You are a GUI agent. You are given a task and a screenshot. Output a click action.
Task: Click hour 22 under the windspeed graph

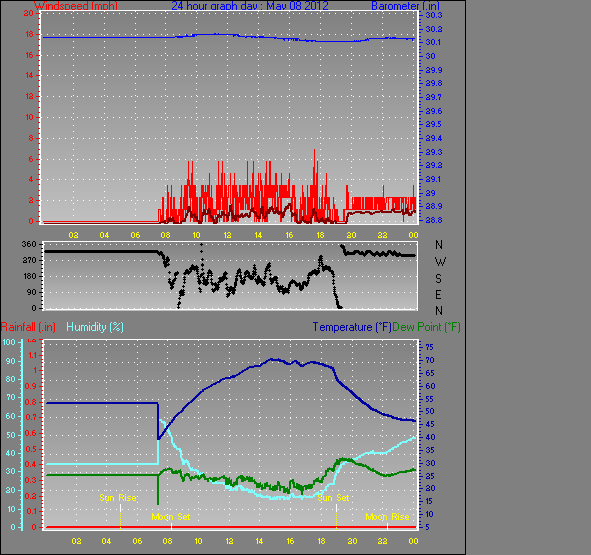click(x=383, y=235)
